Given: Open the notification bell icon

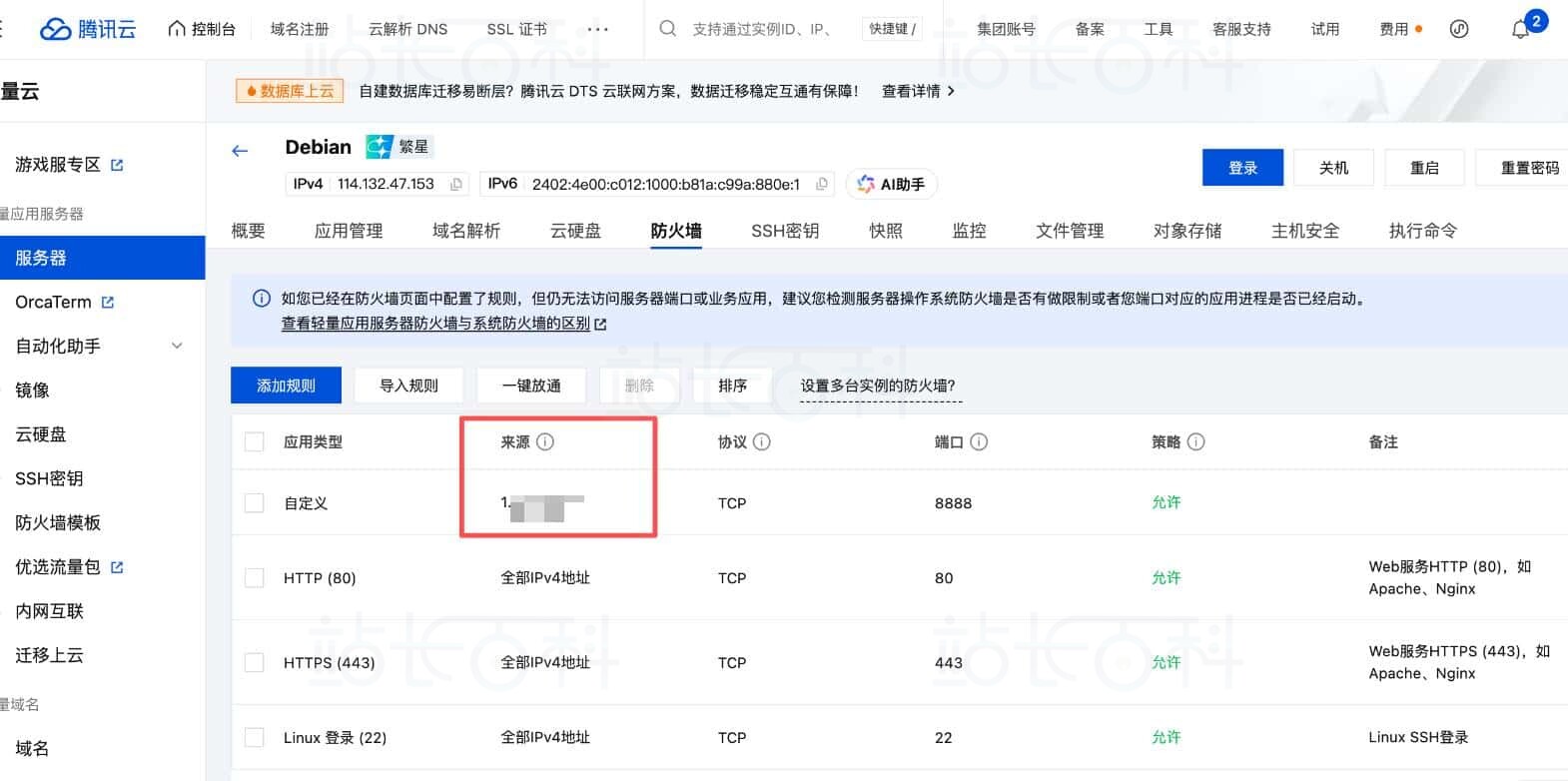Looking at the screenshot, I should [x=1520, y=29].
